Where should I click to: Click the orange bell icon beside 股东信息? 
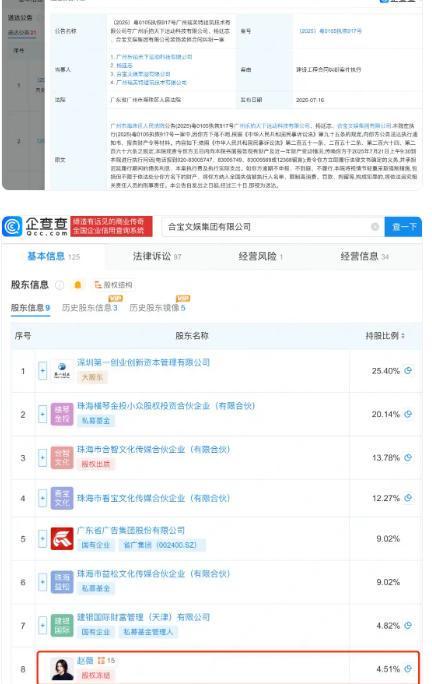click(78, 285)
